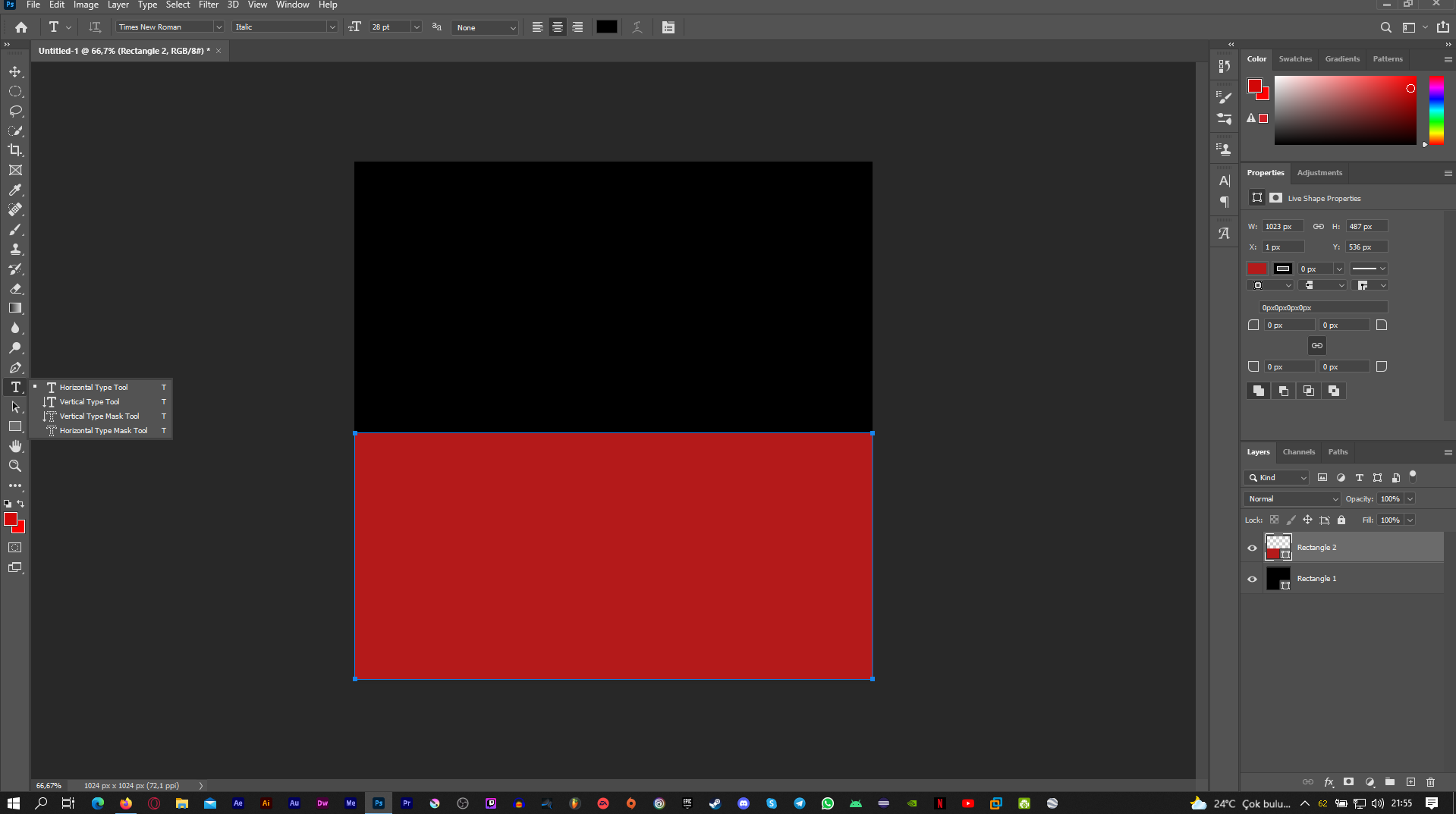Select the Move tool
This screenshot has width=1456, height=814.
click(x=15, y=71)
